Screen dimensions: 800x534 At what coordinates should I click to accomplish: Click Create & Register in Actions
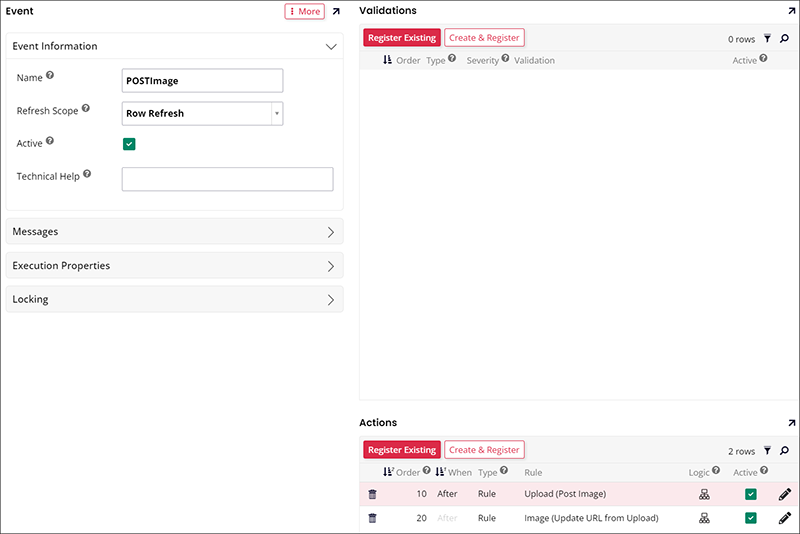(x=484, y=450)
